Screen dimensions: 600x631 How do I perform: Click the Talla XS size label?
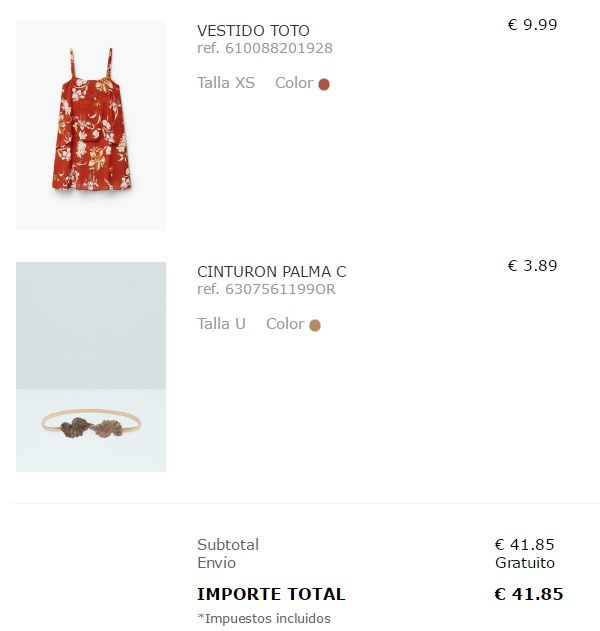point(226,83)
